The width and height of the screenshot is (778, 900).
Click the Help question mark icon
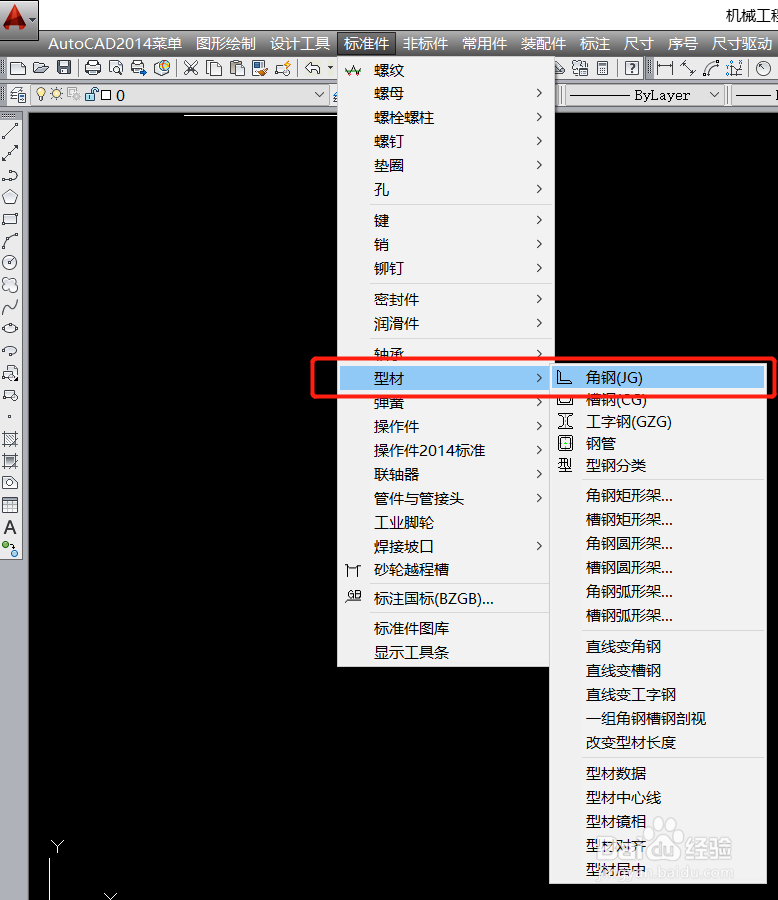pos(632,68)
